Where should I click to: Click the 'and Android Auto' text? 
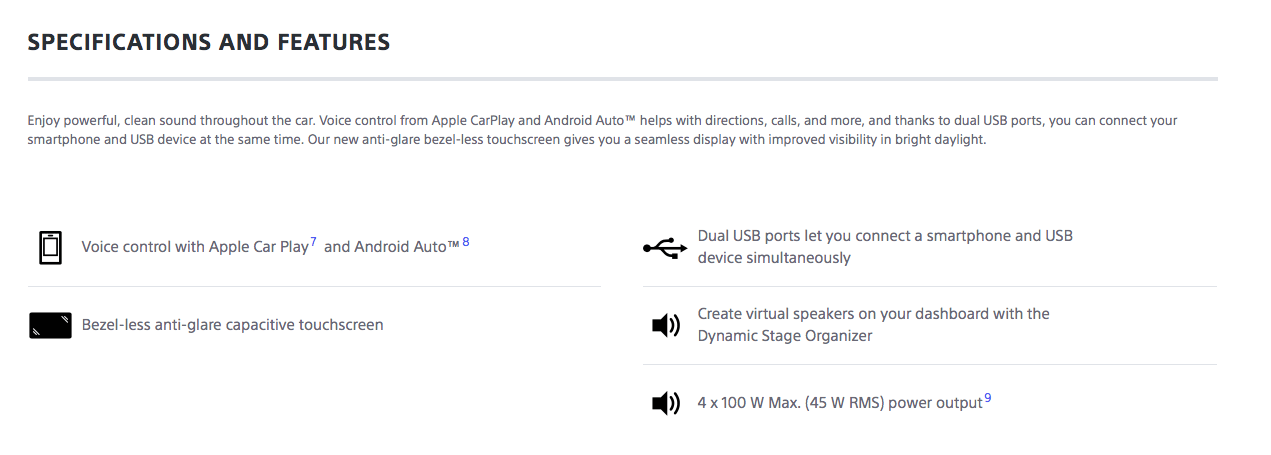pyautogui.click(x=391, y=247)
